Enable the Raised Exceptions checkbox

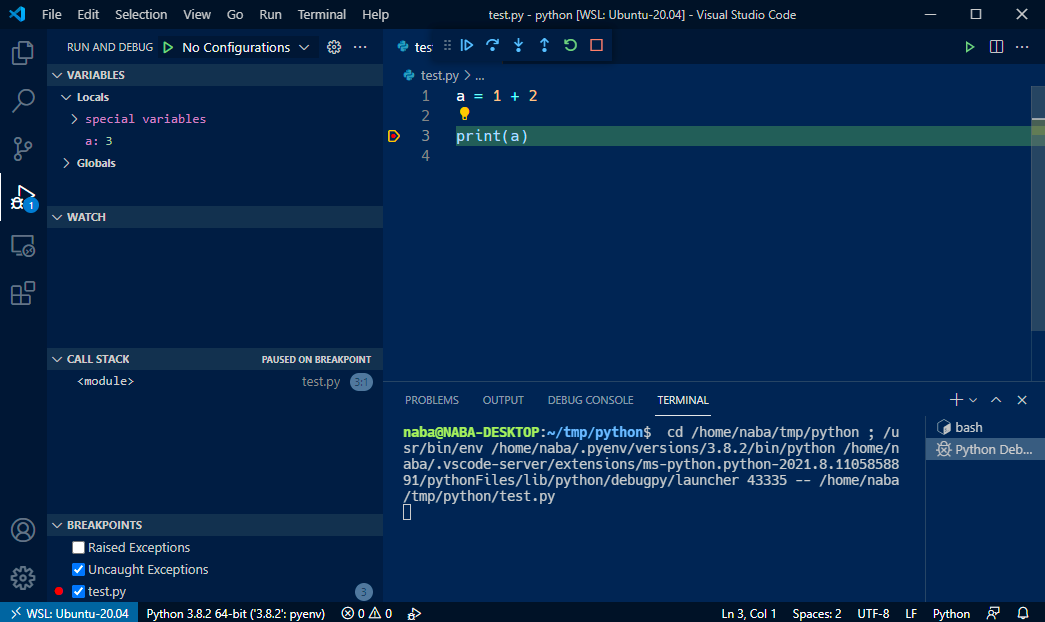pyautogui.click(x=78, y=548)
